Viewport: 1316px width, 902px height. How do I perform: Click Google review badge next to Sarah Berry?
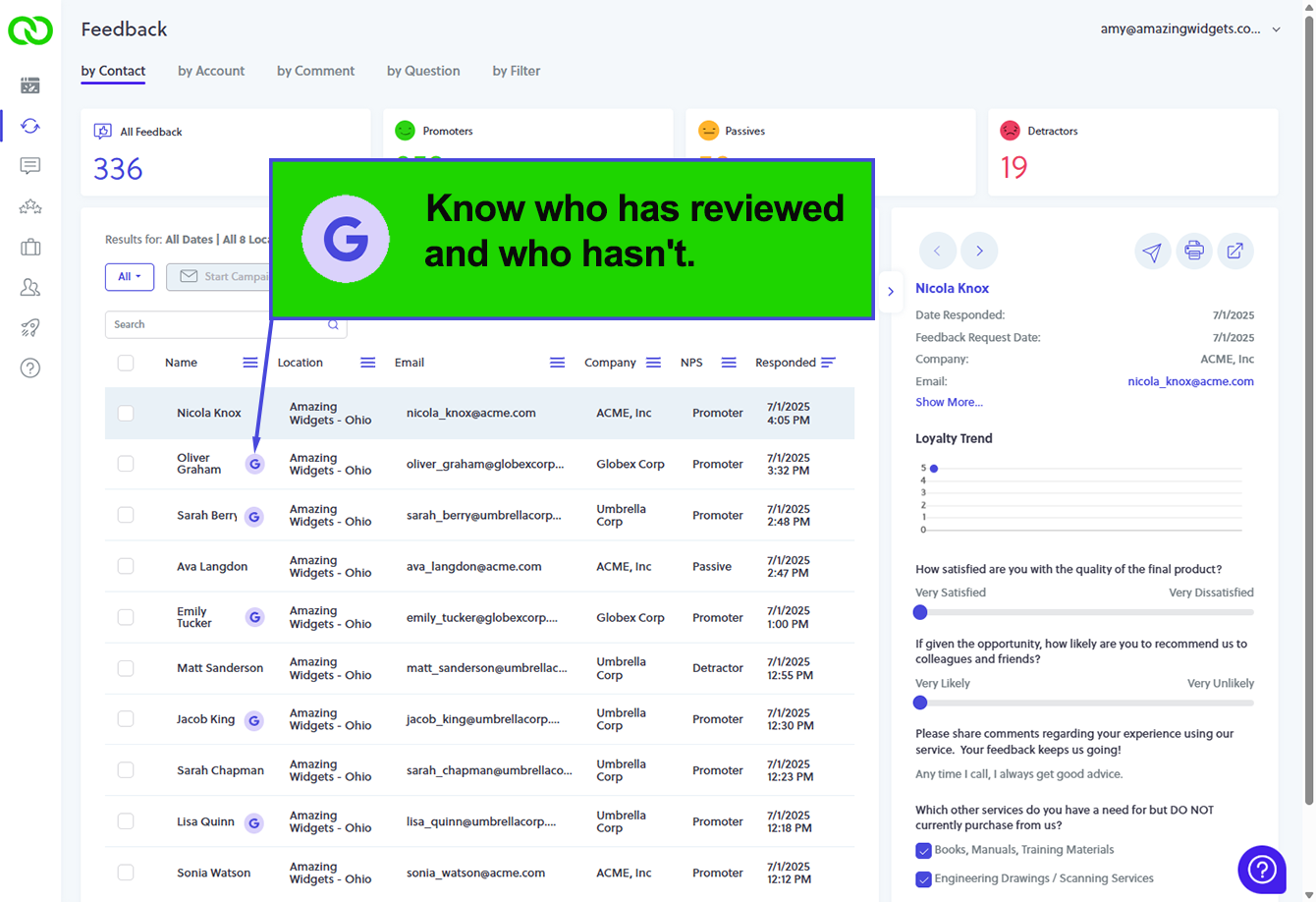click(254, 516)
